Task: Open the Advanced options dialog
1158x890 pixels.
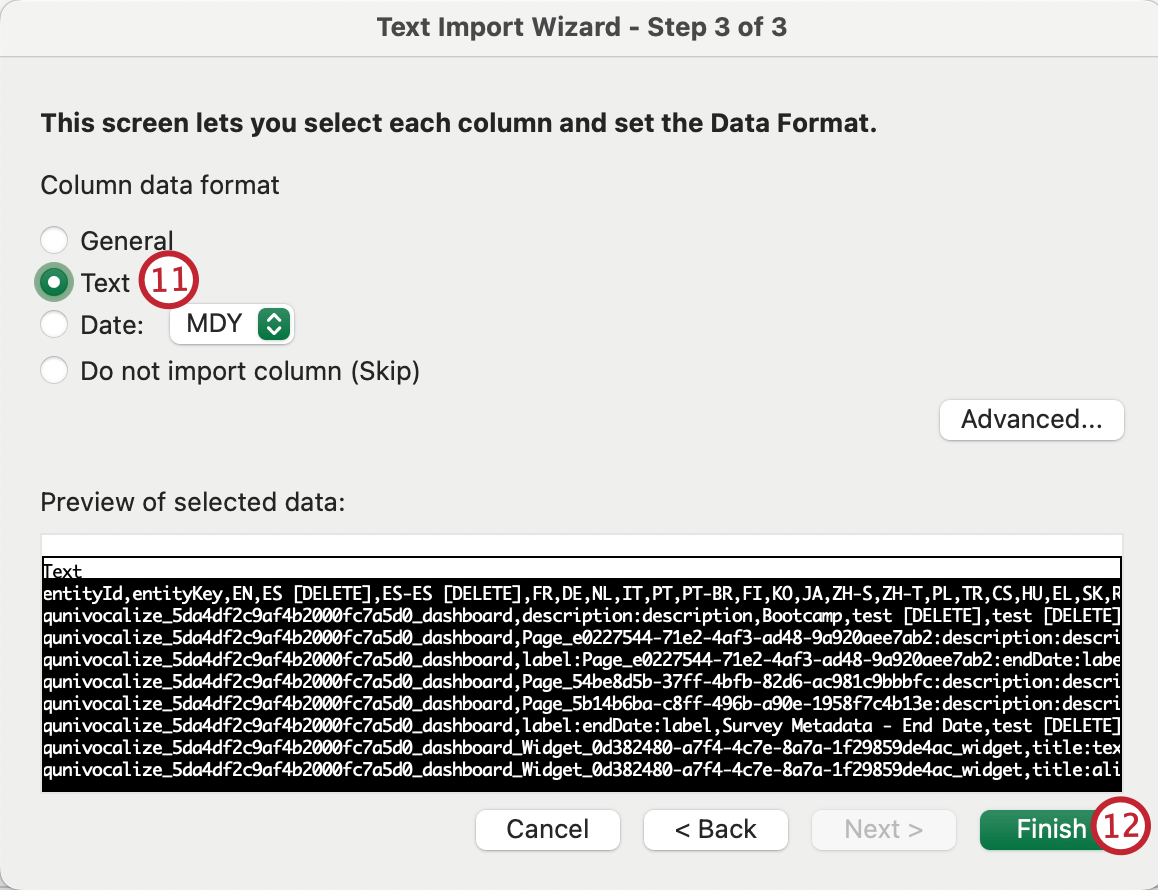Action: [x=1031, y=420]
